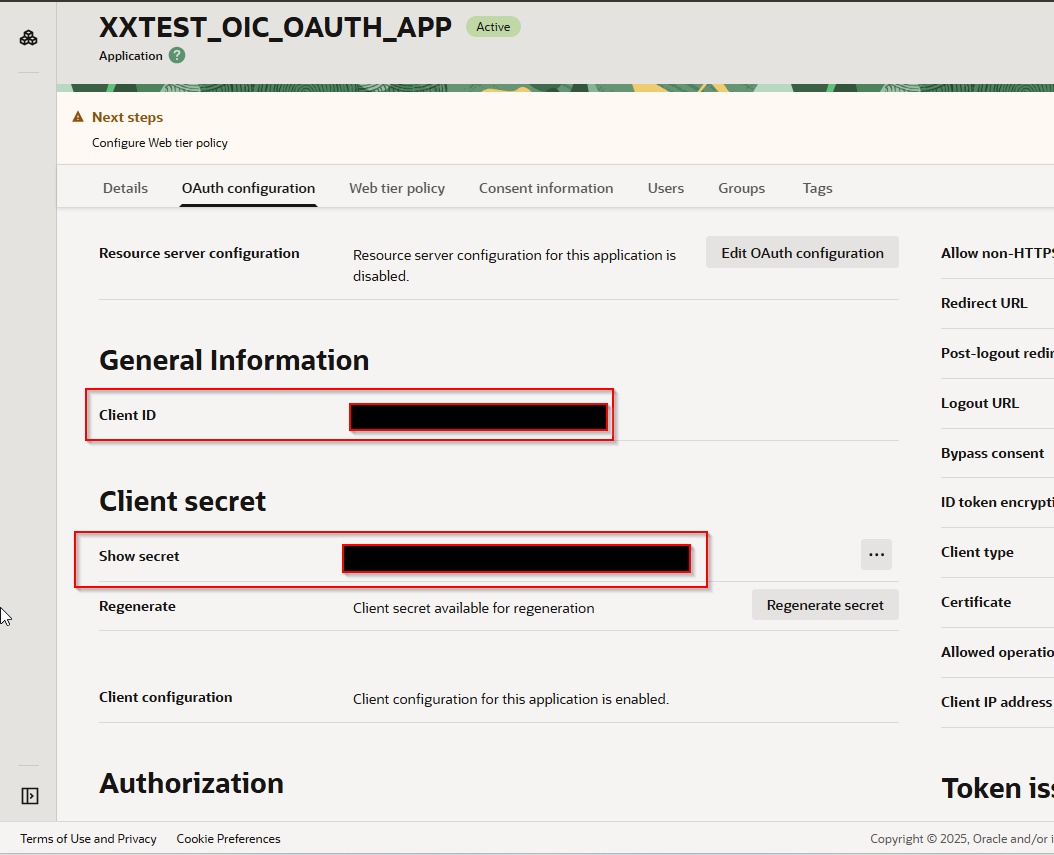Open the Users tab
Viewport: 1054px width, 855px height.
tap(666, 188)
